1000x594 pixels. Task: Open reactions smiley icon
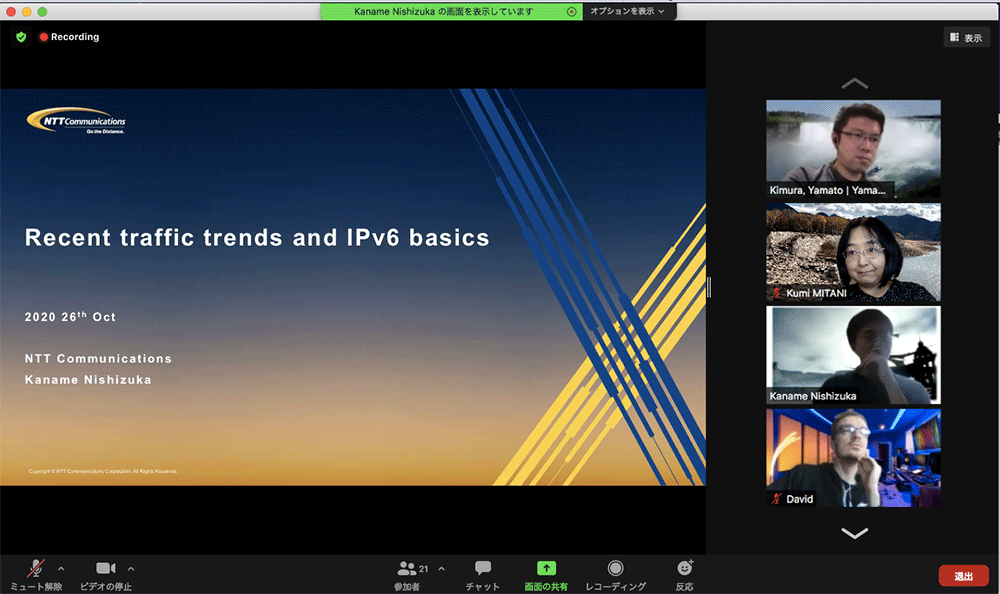pos(685,568)
